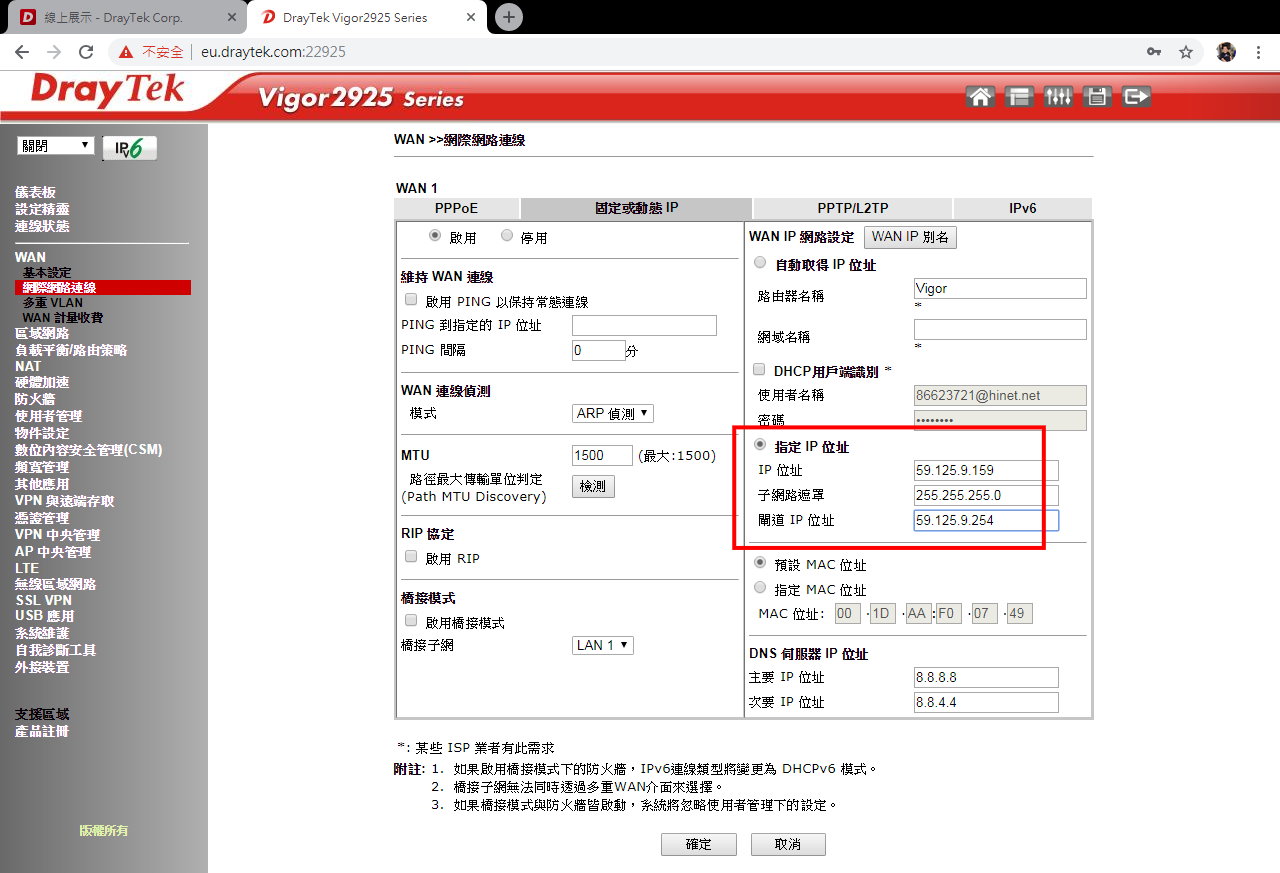Click the layout panel icon in header
The width and height of the screenshot is (1280, 873).
click(1019, 97)
